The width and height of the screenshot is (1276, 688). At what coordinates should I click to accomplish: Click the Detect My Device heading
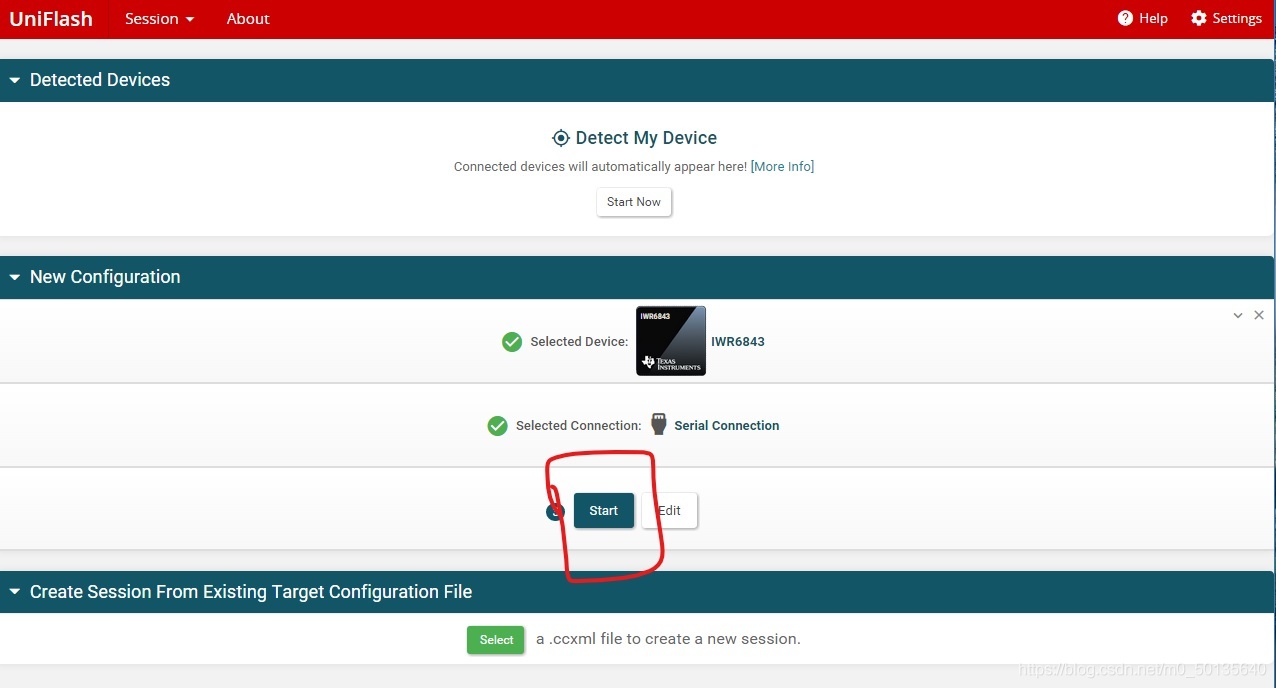click(646, 138)
